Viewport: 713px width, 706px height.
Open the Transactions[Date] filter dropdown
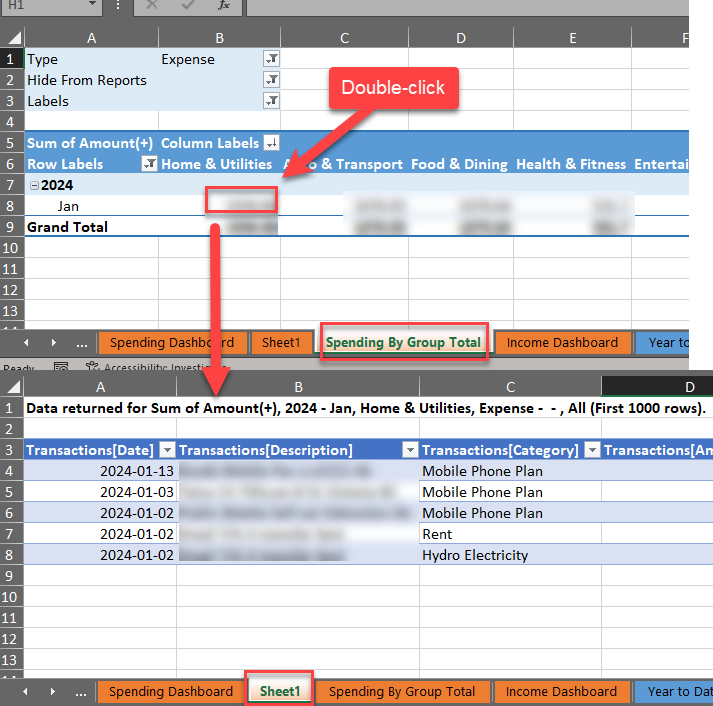(x=167, y=450)
